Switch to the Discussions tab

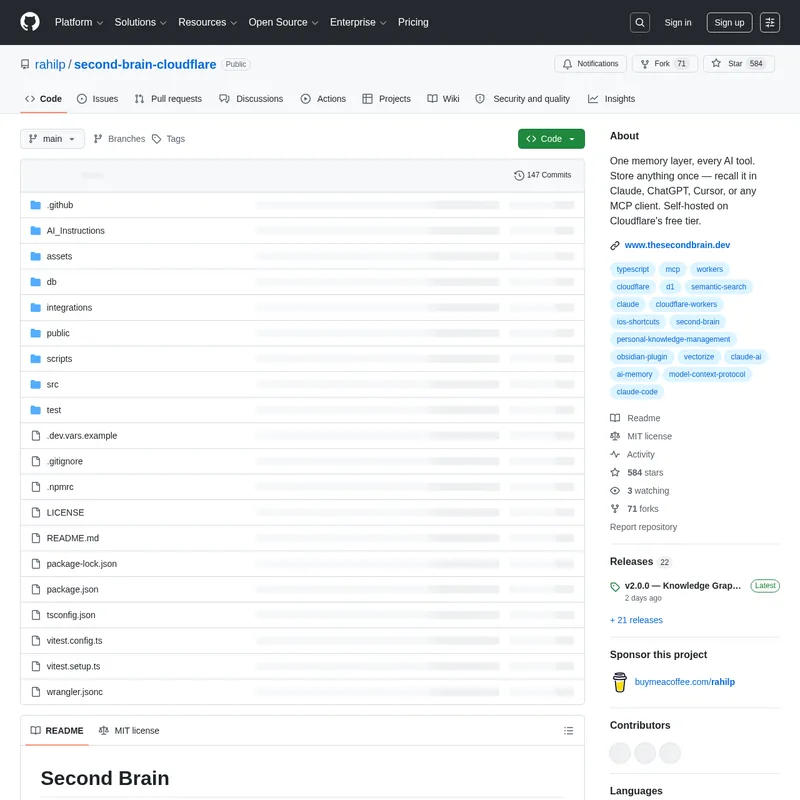point(251,99)
